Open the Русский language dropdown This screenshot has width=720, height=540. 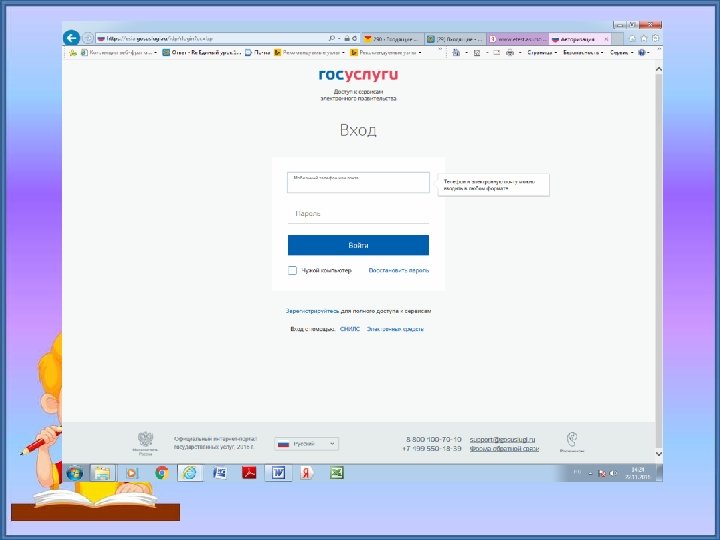pos(306,444)
